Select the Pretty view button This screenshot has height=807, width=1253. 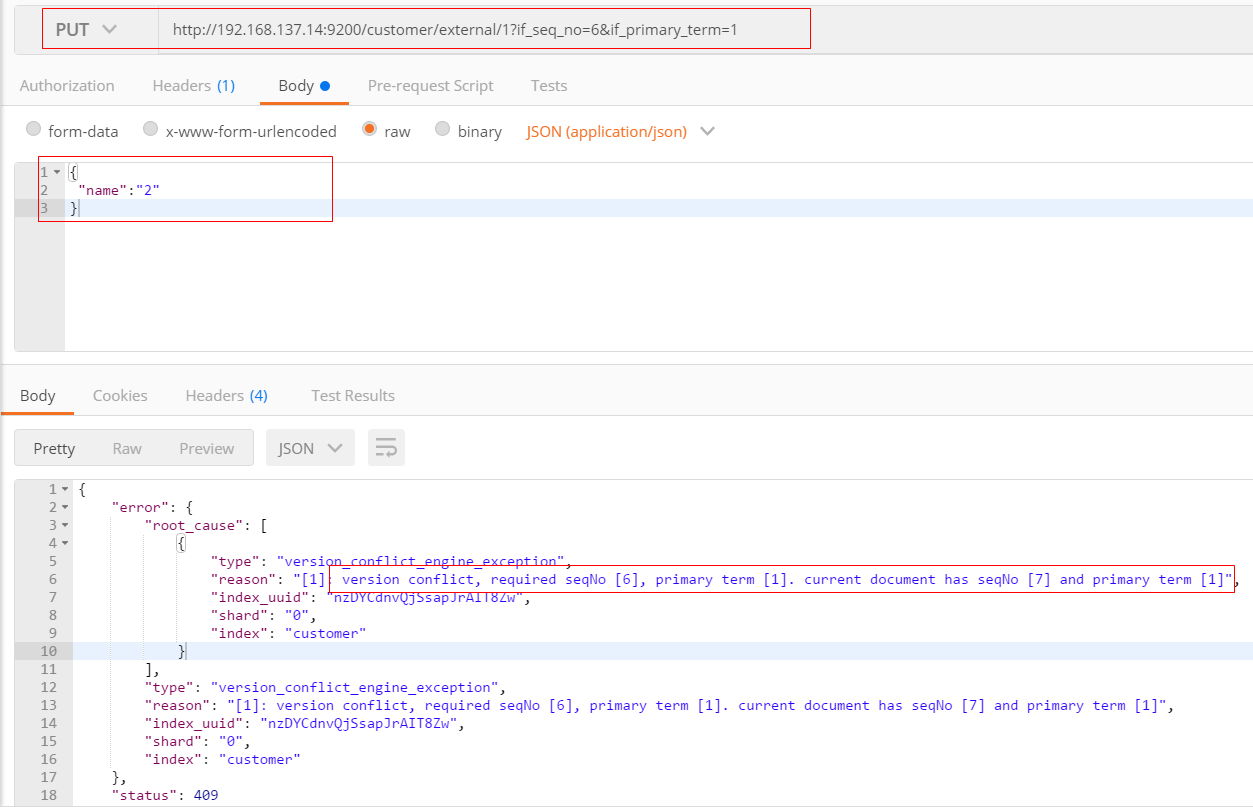(x=54, y=448)
